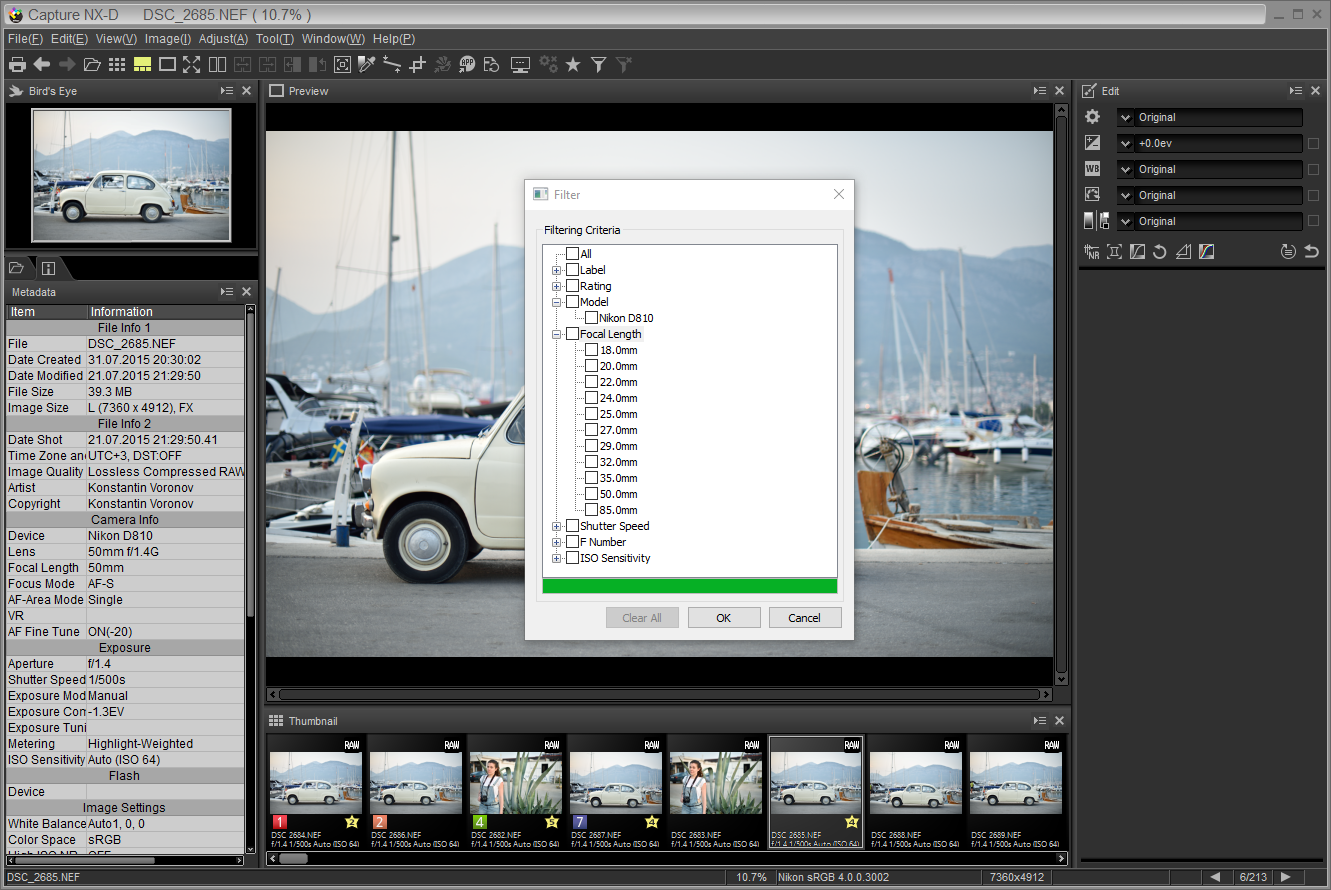Enable the 50.0mm focal length filter
This screenshot has width=1331, height=890.
pyautogui.click(x=592, y=494)
